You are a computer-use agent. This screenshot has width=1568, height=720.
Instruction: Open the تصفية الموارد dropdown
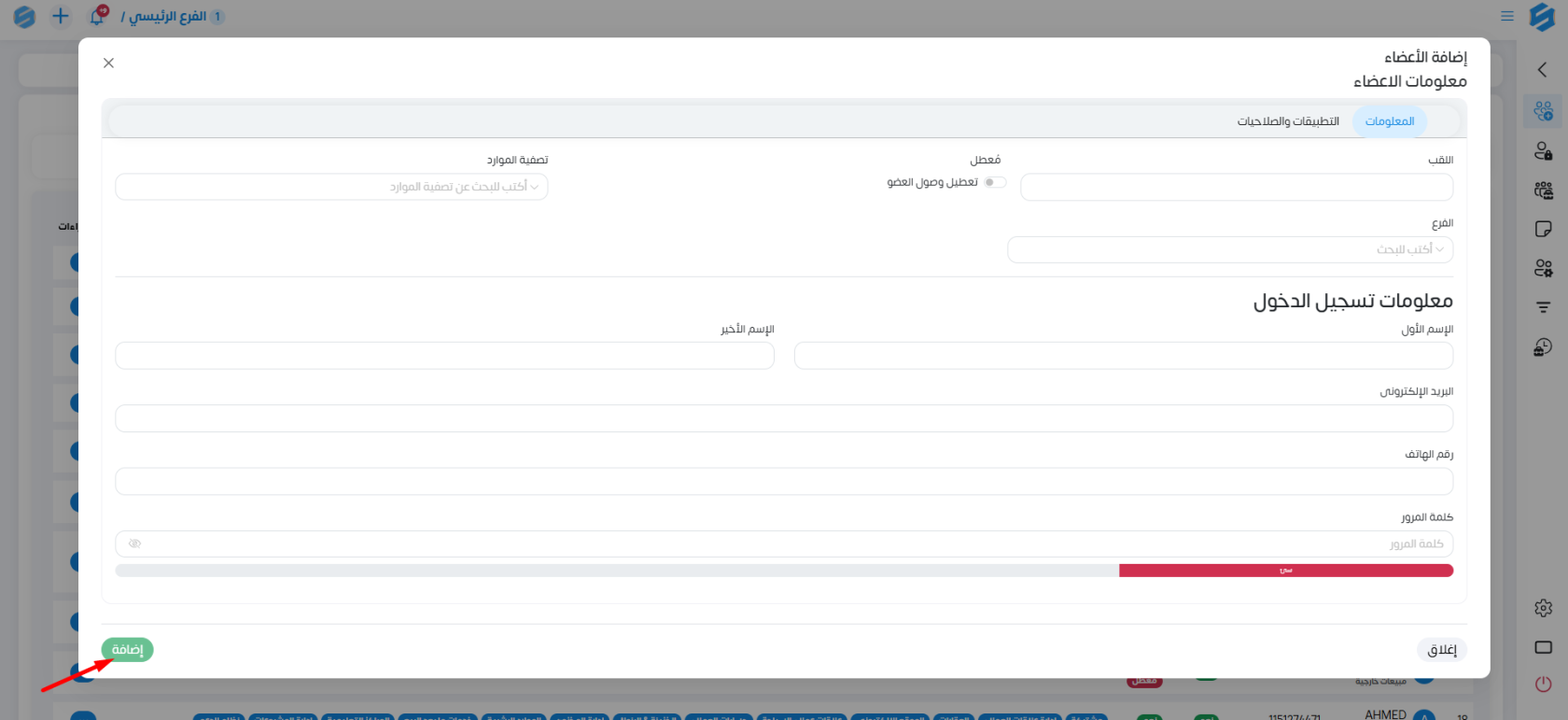tap(331, 187)
